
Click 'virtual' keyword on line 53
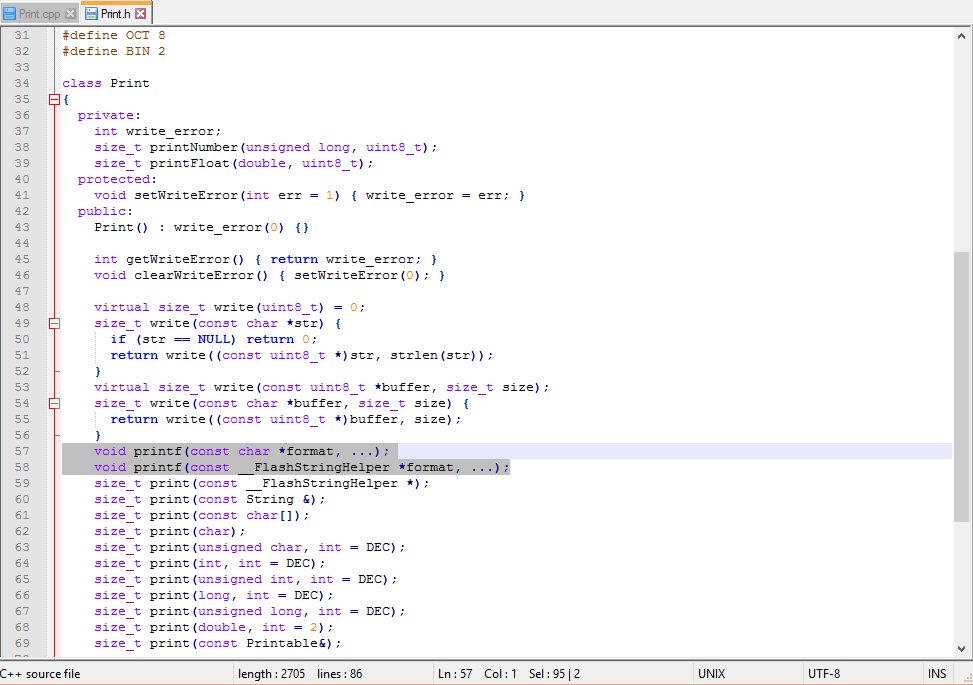point(122,387)
